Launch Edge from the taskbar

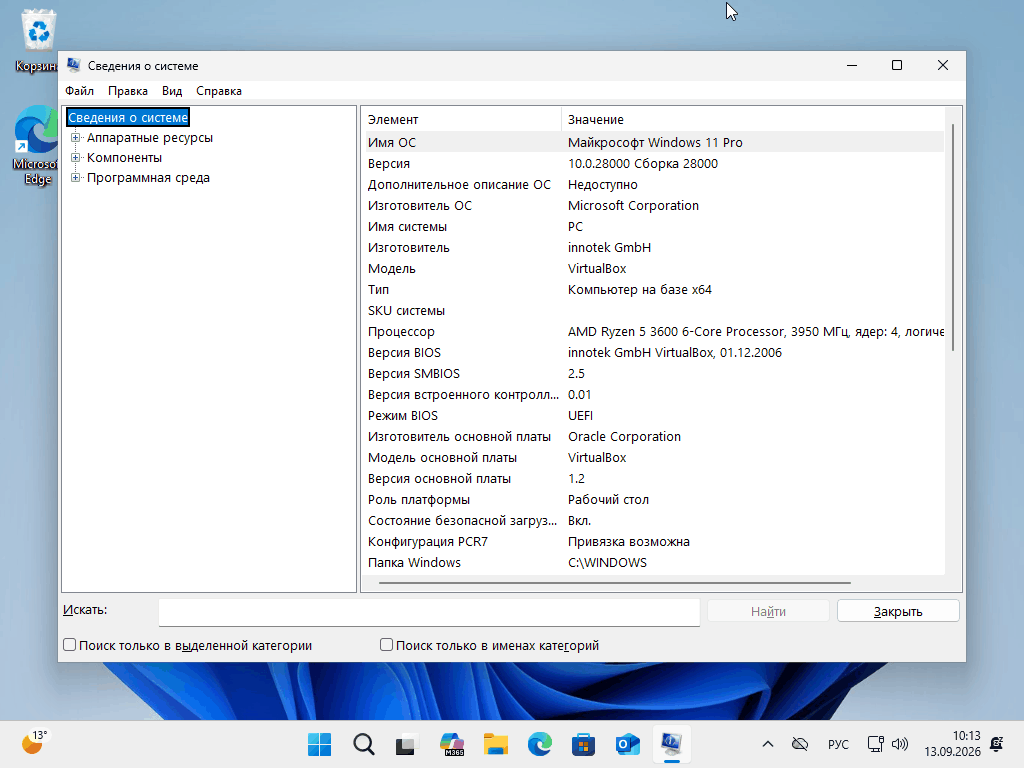539,744
